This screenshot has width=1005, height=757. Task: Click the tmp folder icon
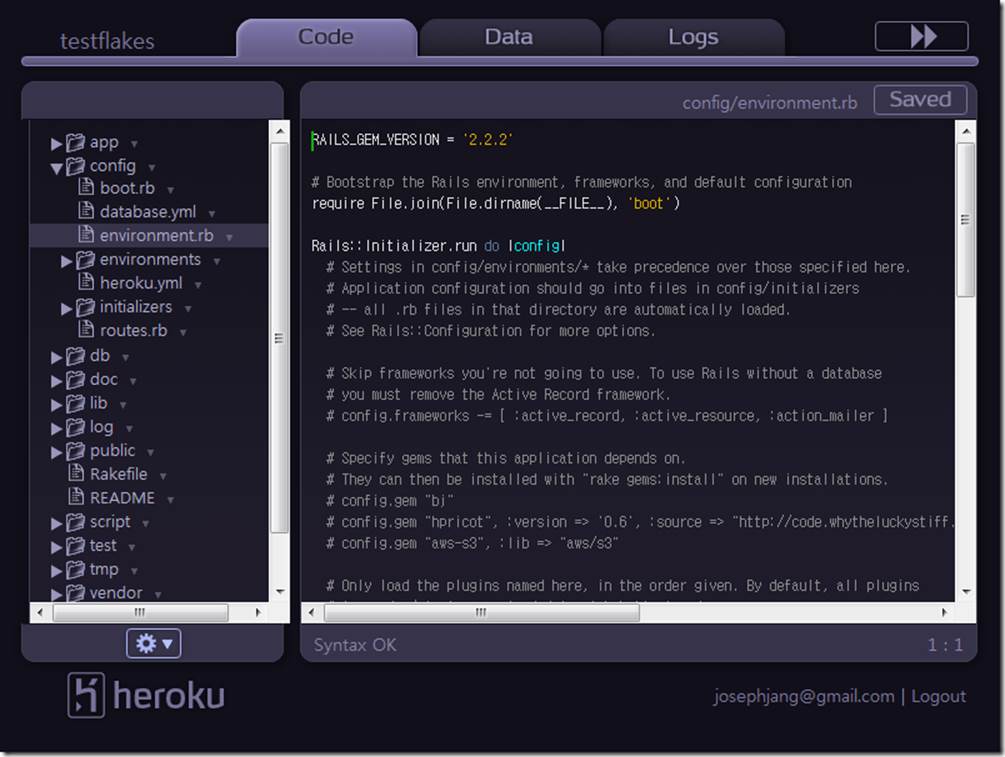[x=75, y=569]
